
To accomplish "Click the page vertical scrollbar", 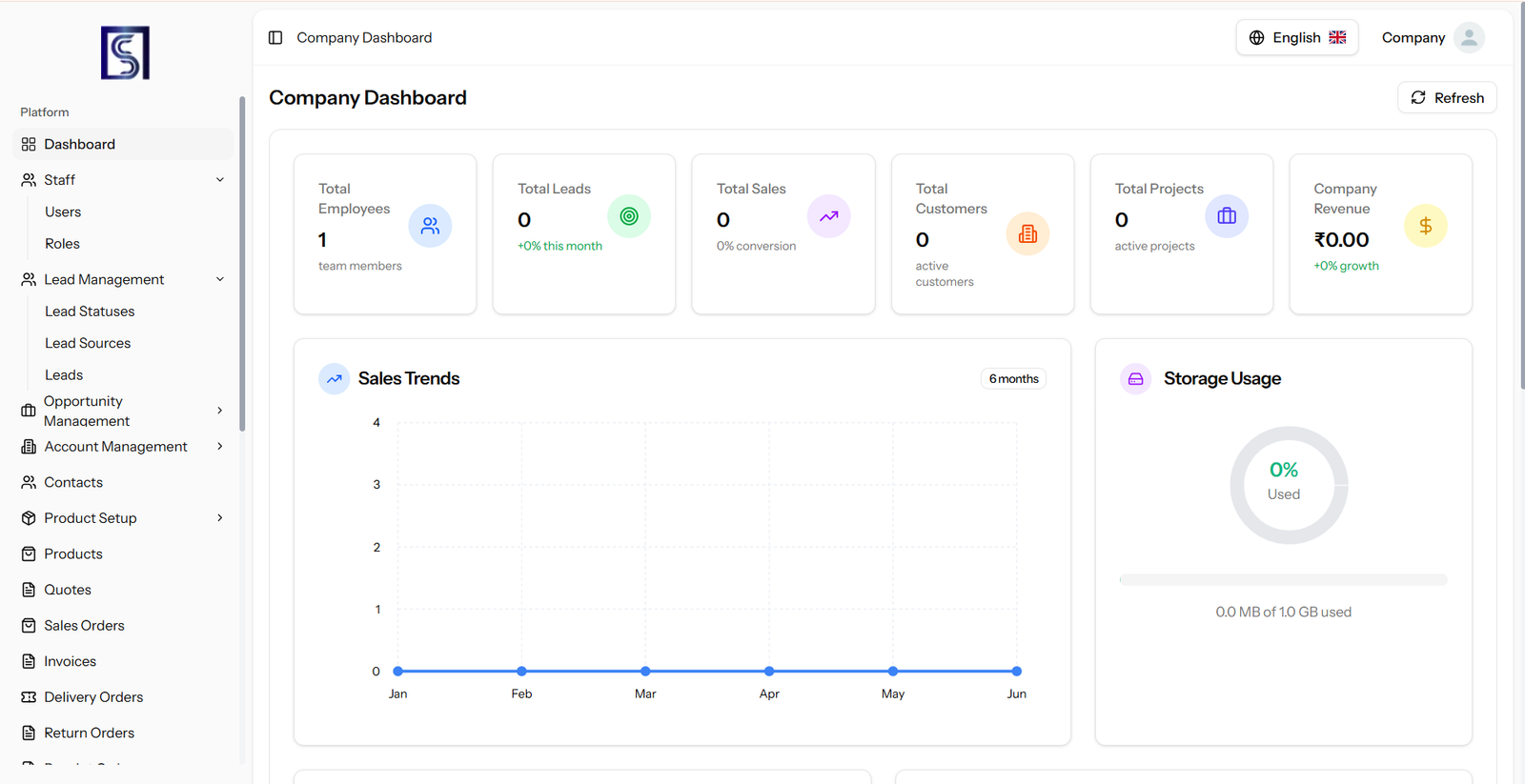I will tap(1521, 195).
